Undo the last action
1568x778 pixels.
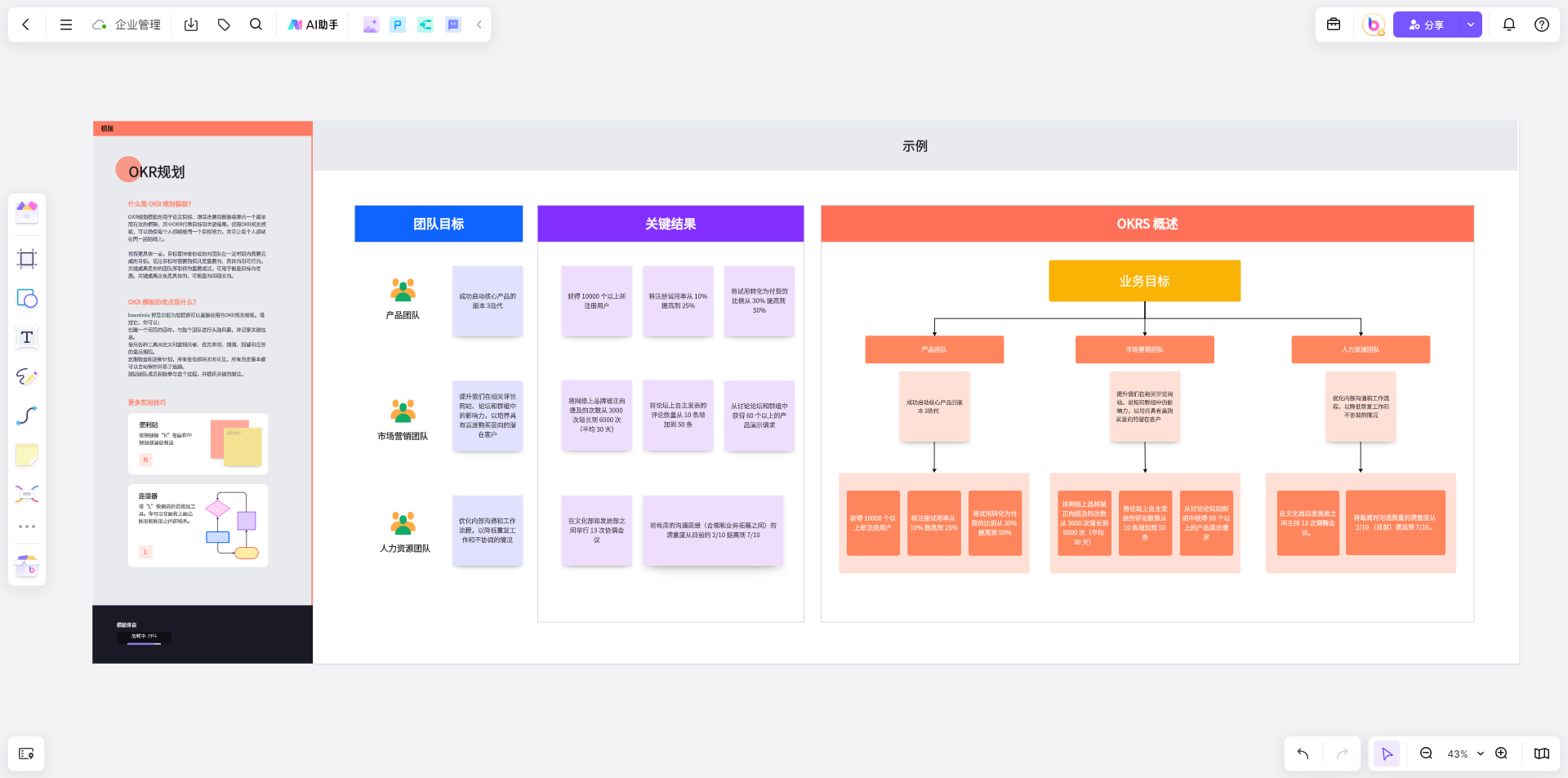point(1303,754)
